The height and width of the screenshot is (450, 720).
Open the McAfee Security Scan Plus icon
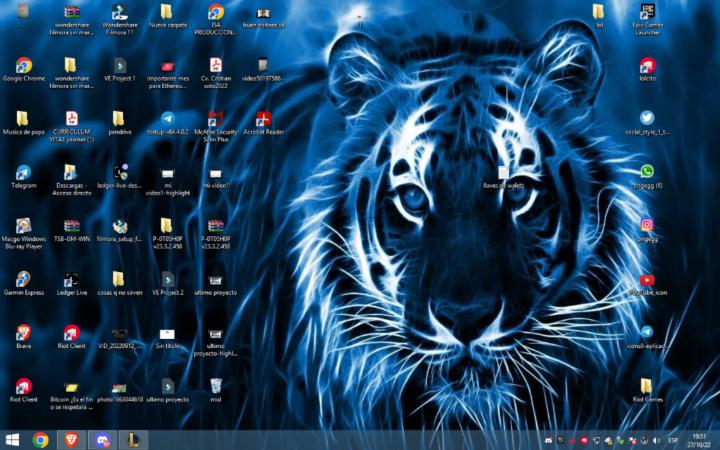215,119
